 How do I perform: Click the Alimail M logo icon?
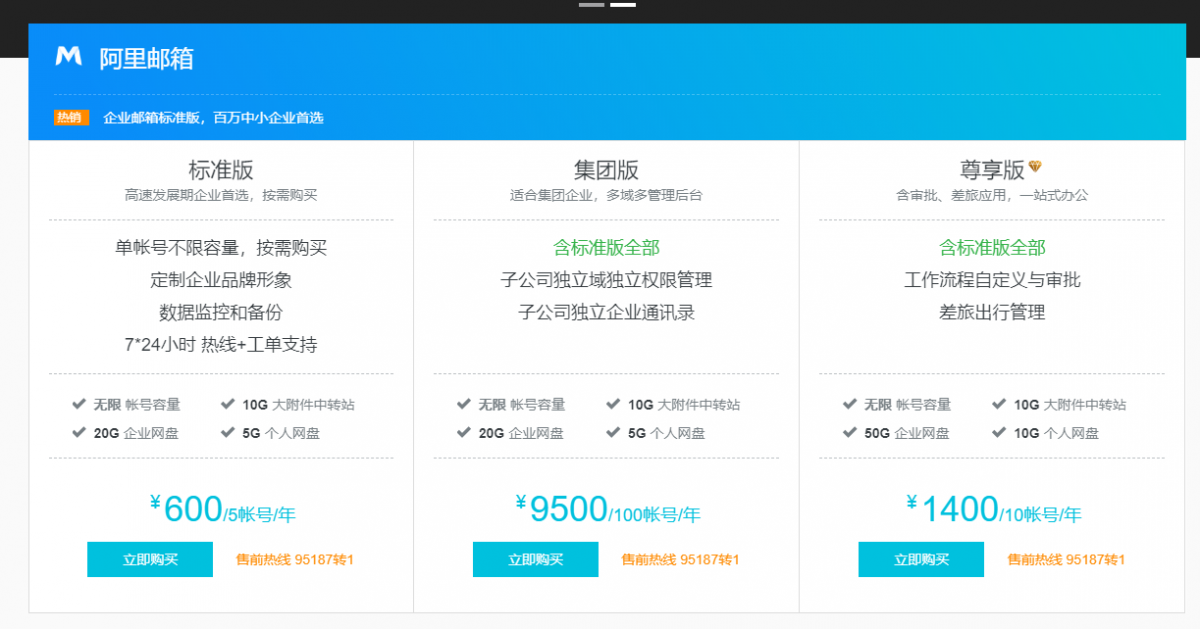pos(68,56)
